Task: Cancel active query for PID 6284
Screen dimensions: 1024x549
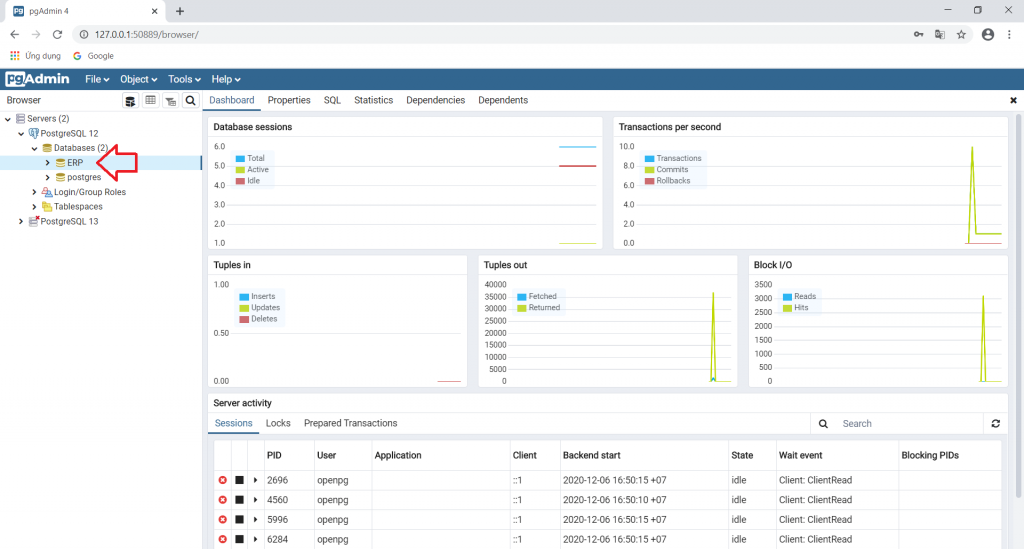Action: point(240,539)
